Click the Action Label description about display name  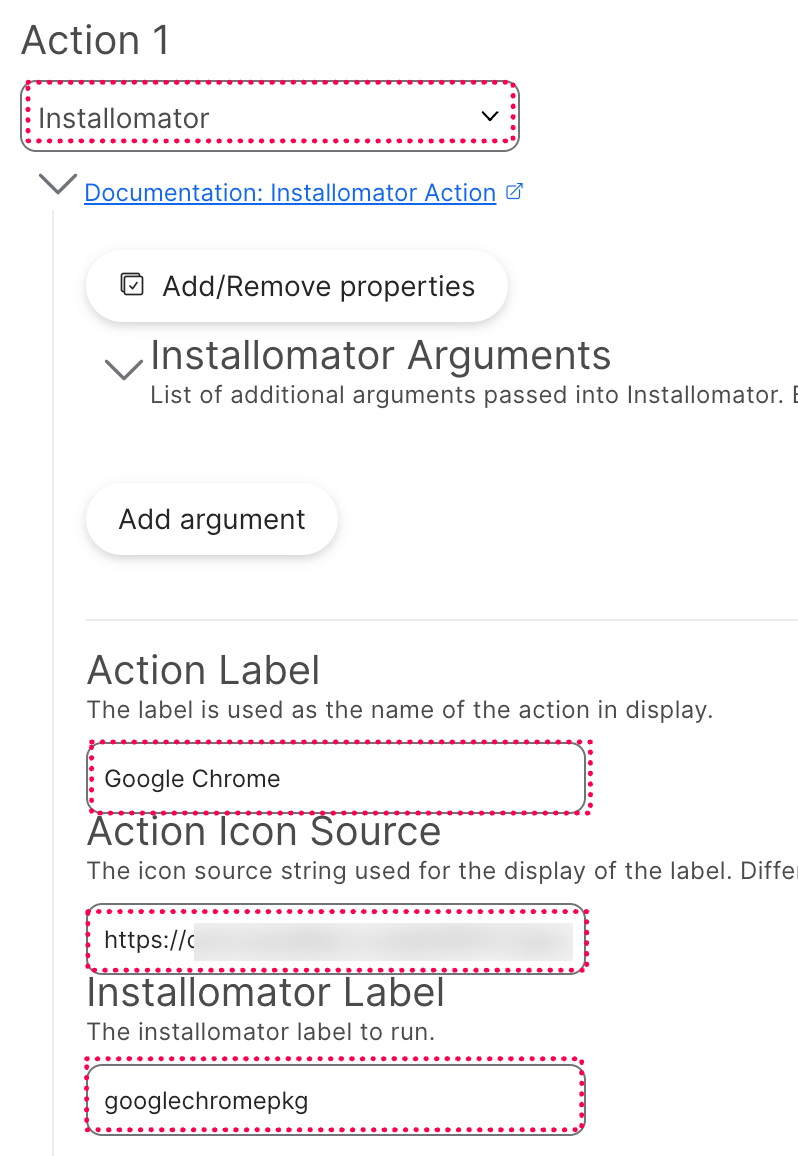coord(399,711)
